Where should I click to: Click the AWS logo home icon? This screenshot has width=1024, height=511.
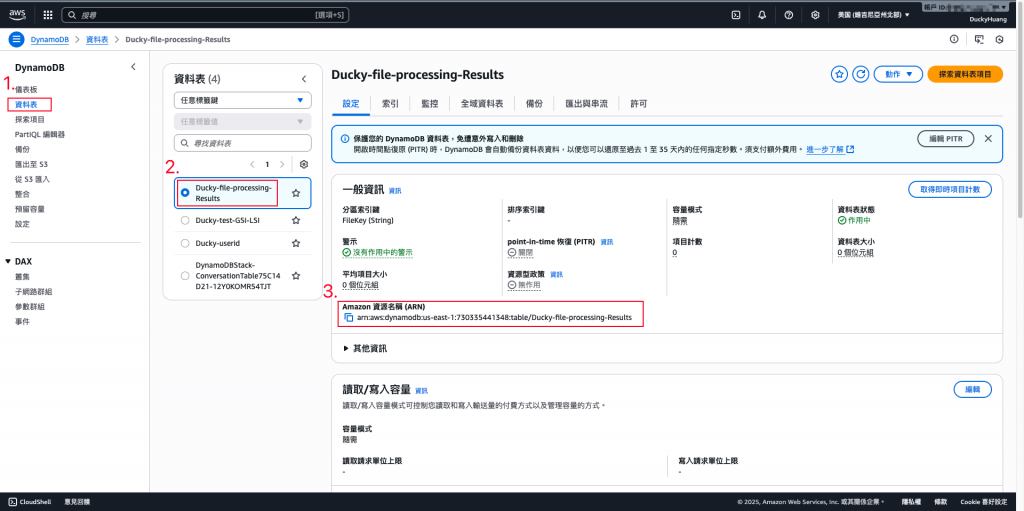tap(17, 14)
